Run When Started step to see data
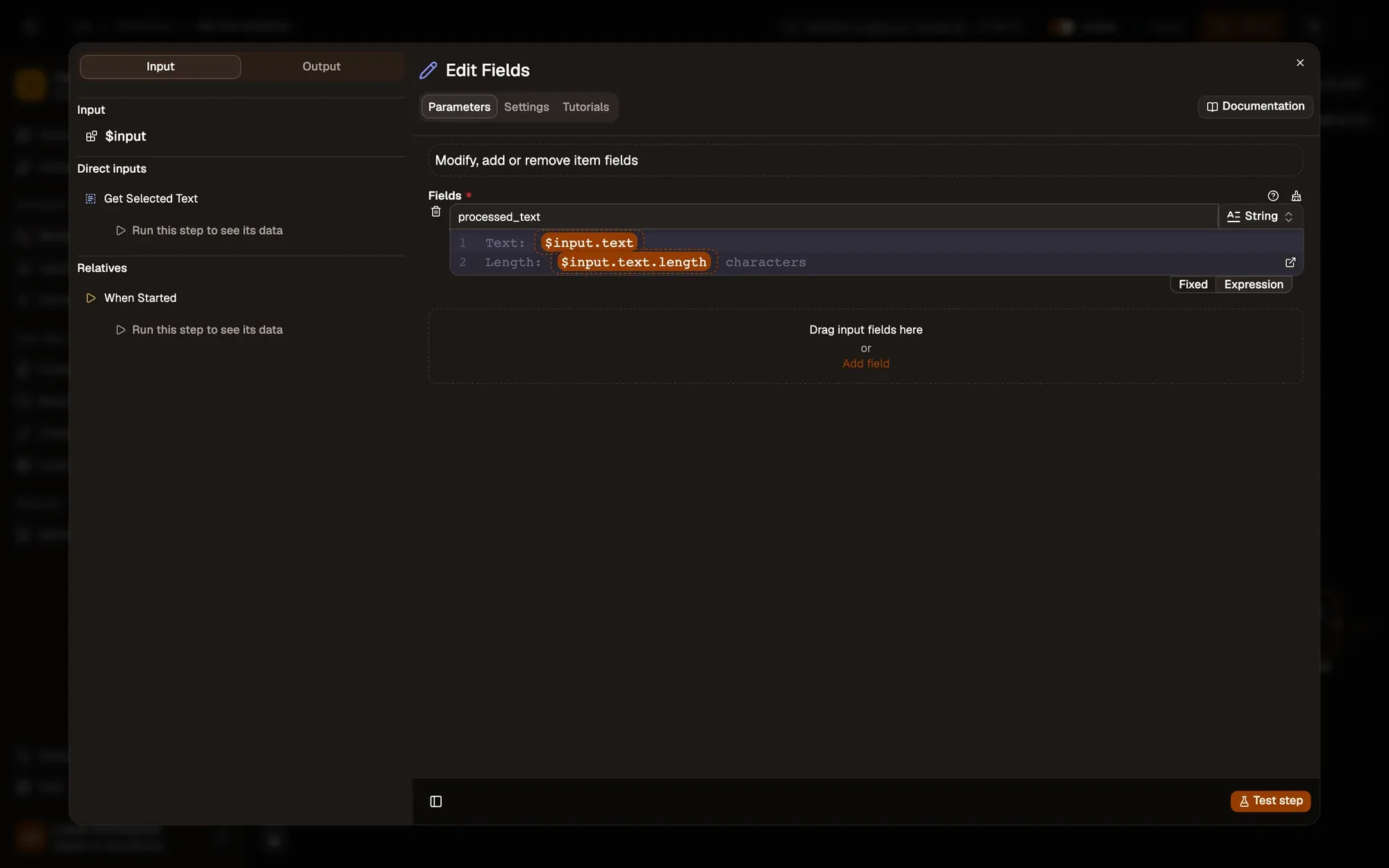Viewport: 1389px width, 868px height. (x=199, y=330)
